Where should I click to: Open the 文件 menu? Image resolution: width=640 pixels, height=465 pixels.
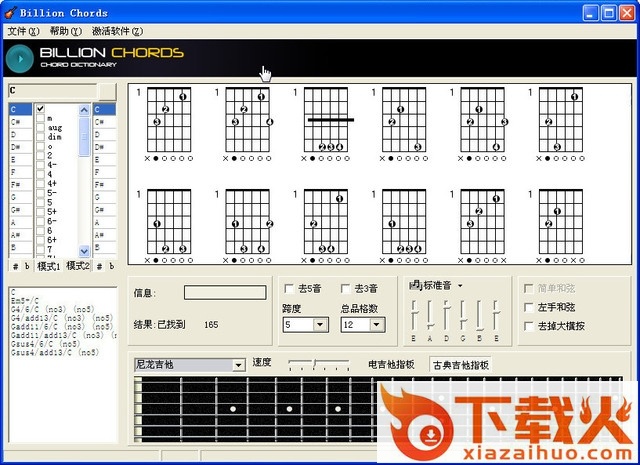click(23, 31)
